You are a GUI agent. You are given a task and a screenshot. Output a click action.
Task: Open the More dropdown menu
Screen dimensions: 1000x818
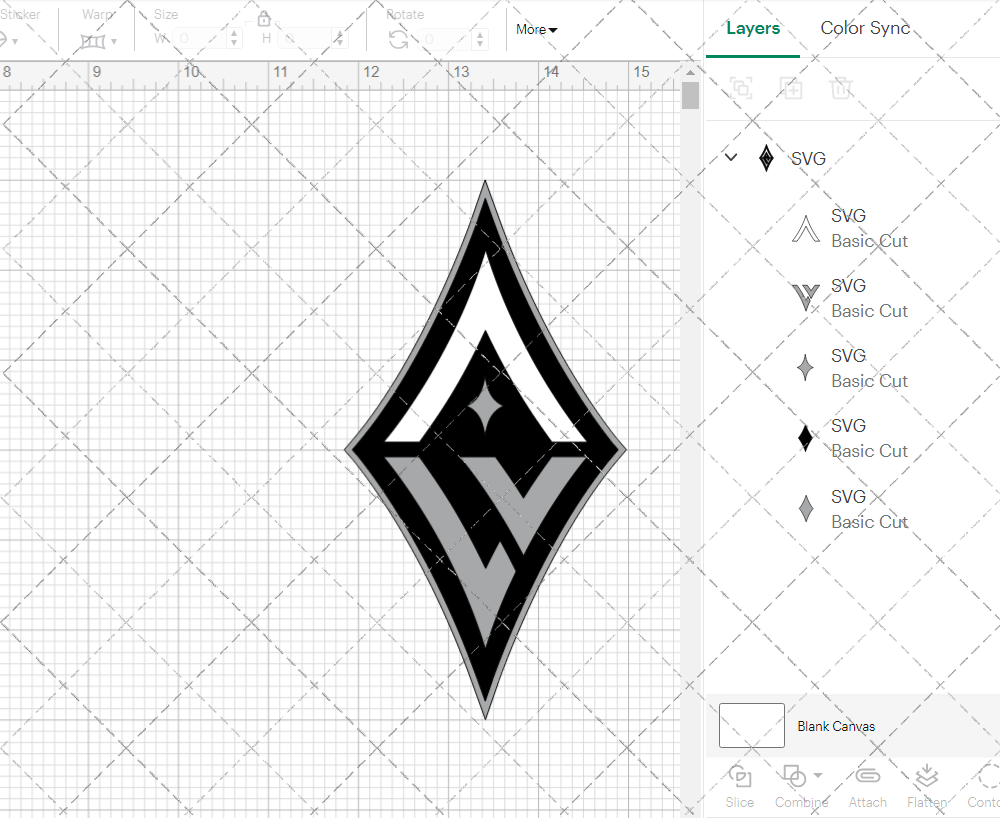click(x=536, y=29)
